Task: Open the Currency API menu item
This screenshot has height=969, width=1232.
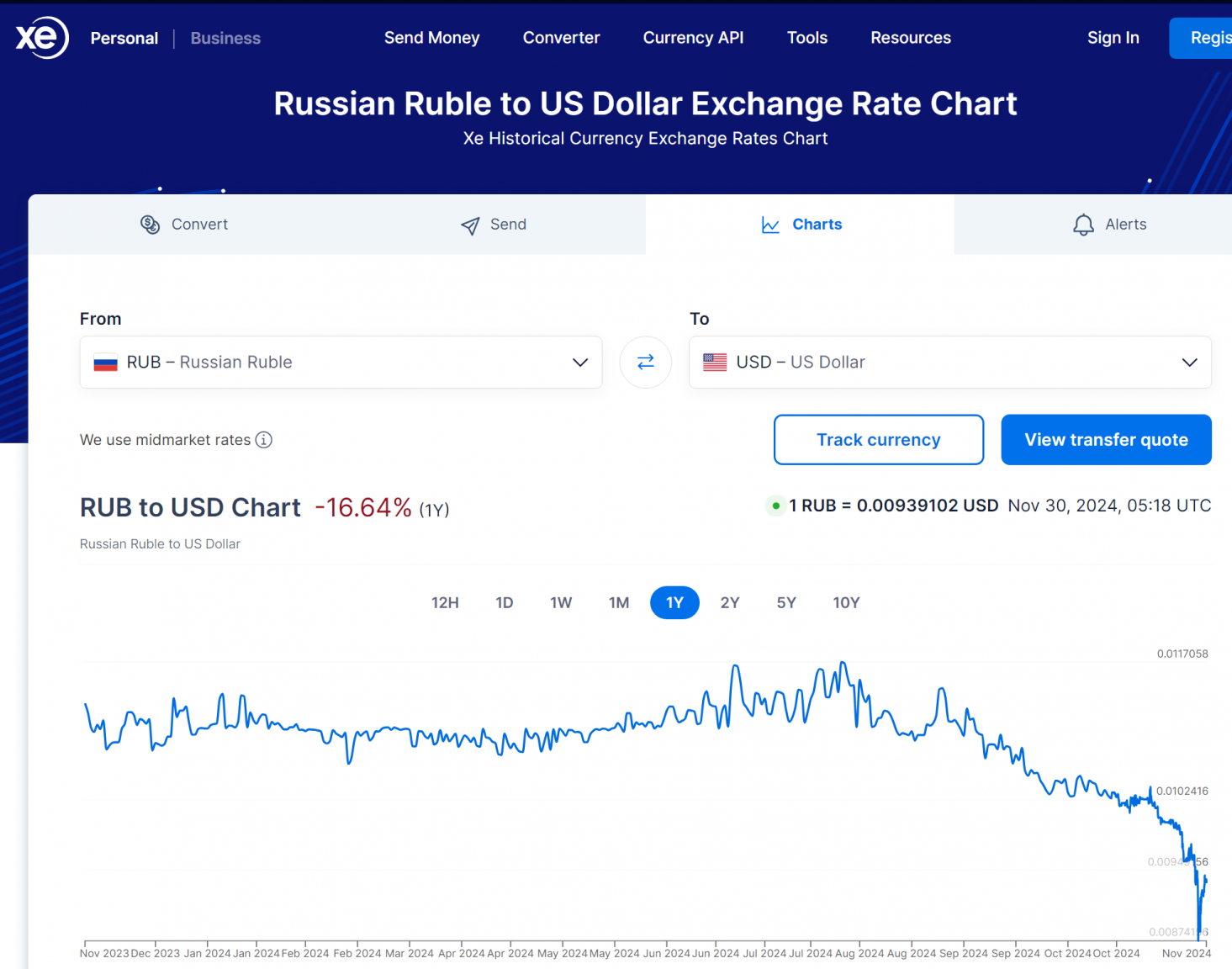Action: coord(693,38)
